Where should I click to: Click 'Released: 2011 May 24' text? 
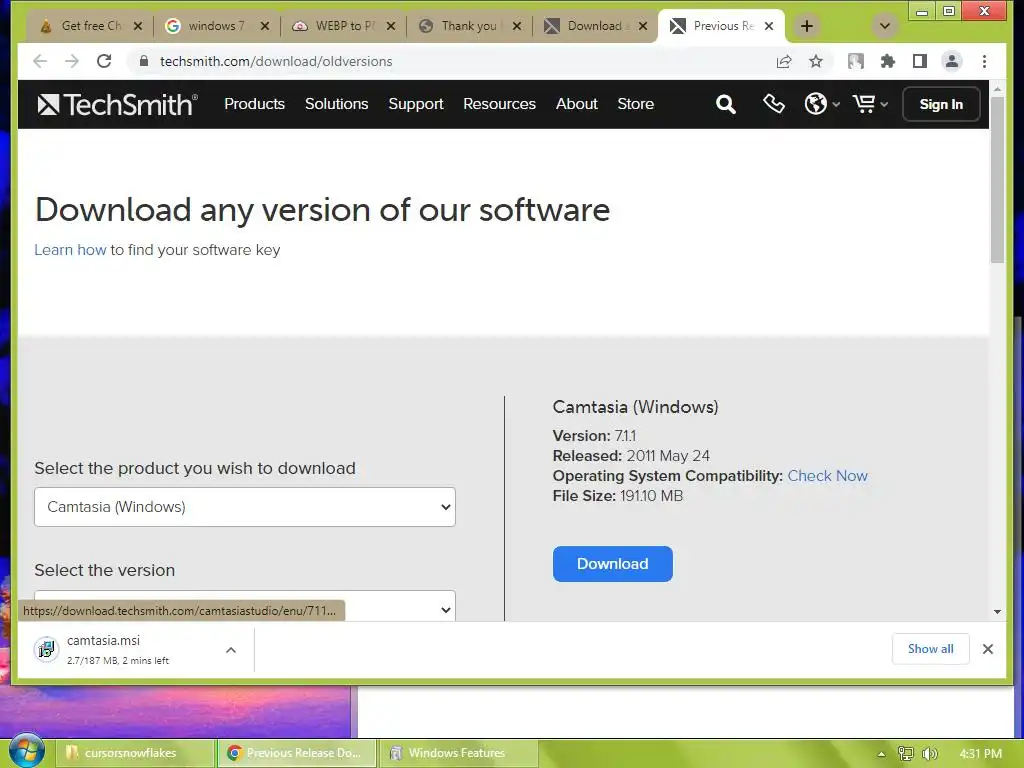(x=631, y=456)
